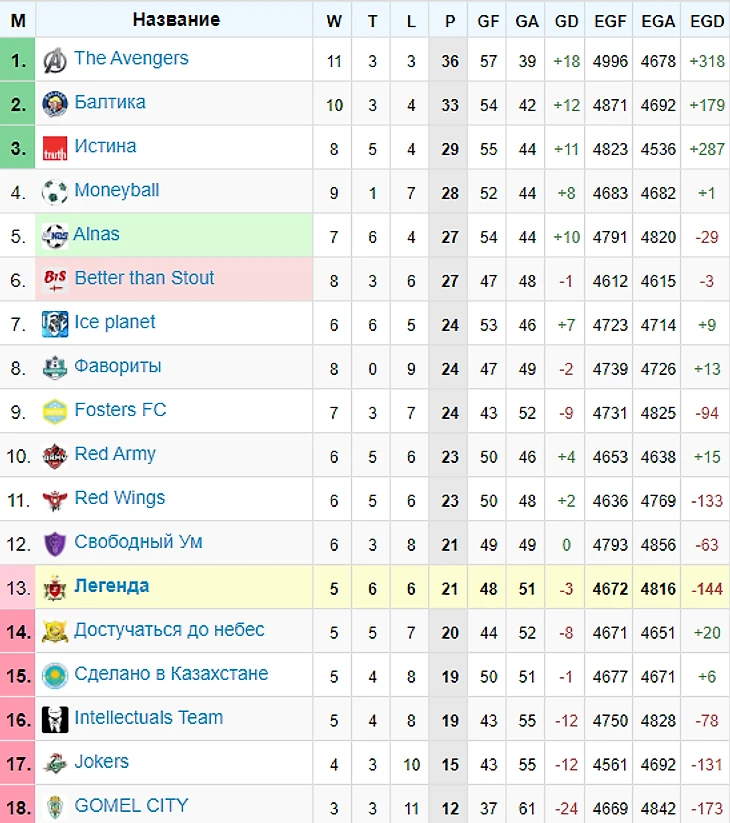
Task: Sort the table by Название column
Action: 176,19
